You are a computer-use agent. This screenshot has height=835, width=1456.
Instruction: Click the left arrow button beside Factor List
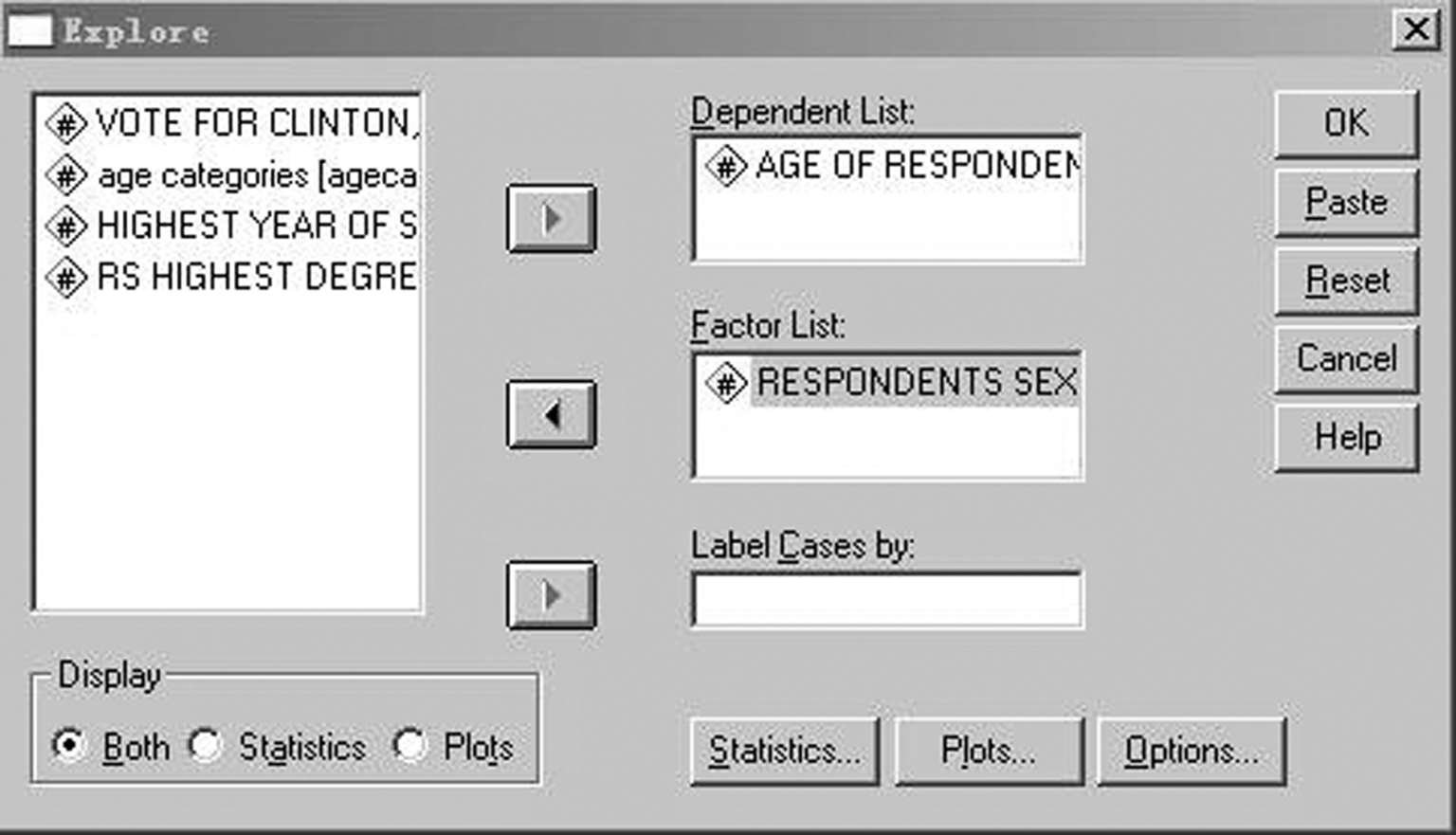(551, 414)
